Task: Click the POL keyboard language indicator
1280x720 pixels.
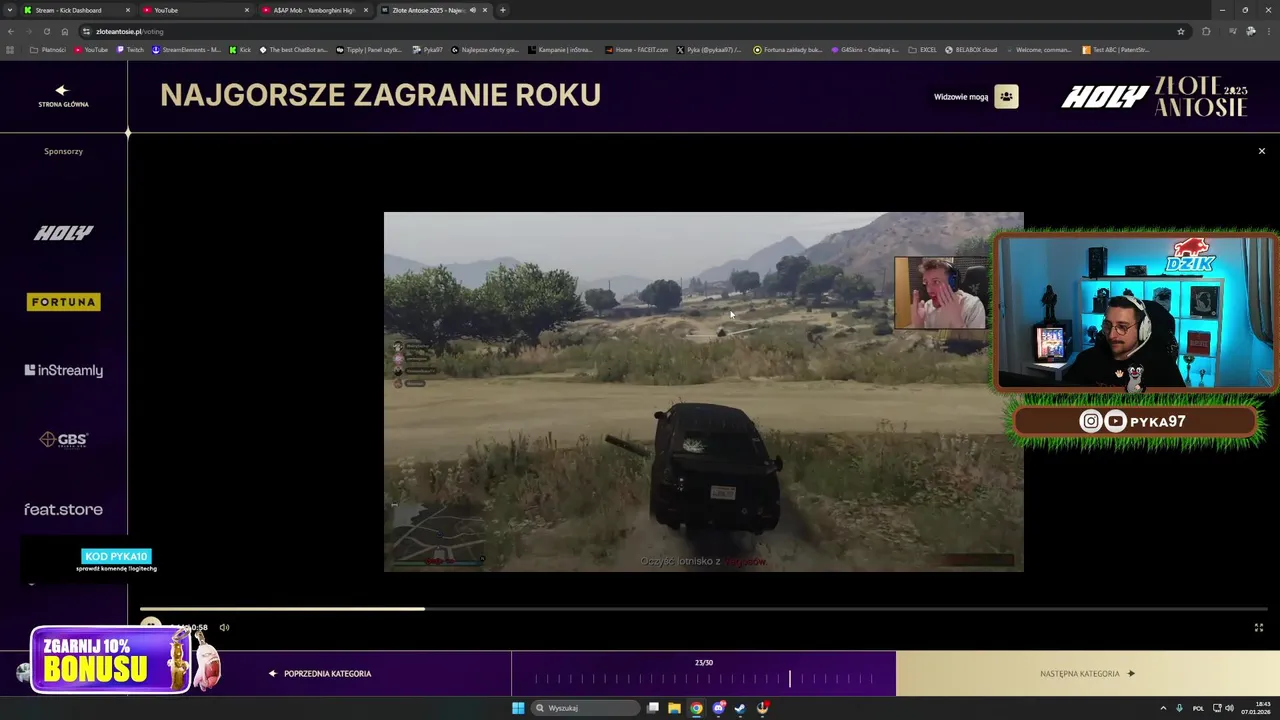Action: [x=1198, y=708]
